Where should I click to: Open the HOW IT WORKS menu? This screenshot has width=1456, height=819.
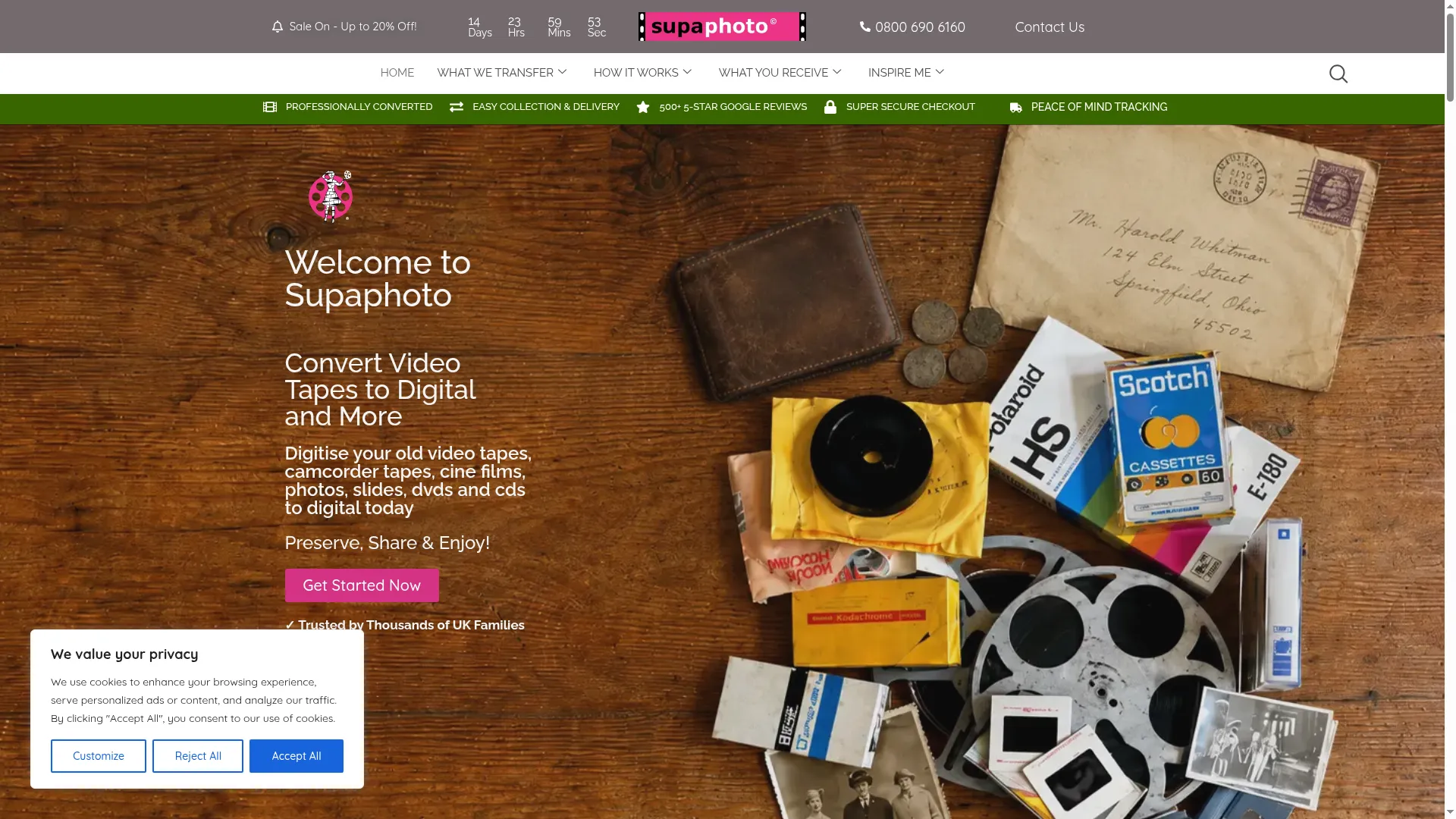coord(635,73)
